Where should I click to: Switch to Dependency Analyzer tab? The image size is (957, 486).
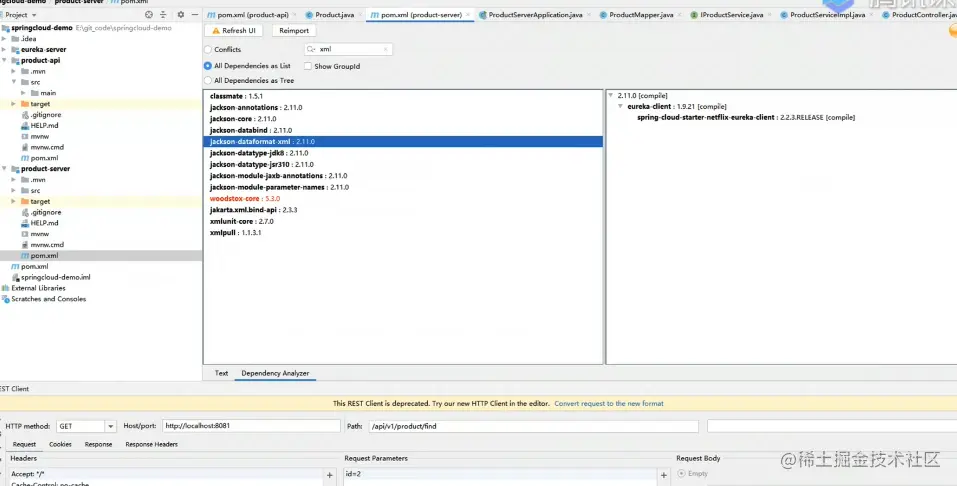coord(275,373)
